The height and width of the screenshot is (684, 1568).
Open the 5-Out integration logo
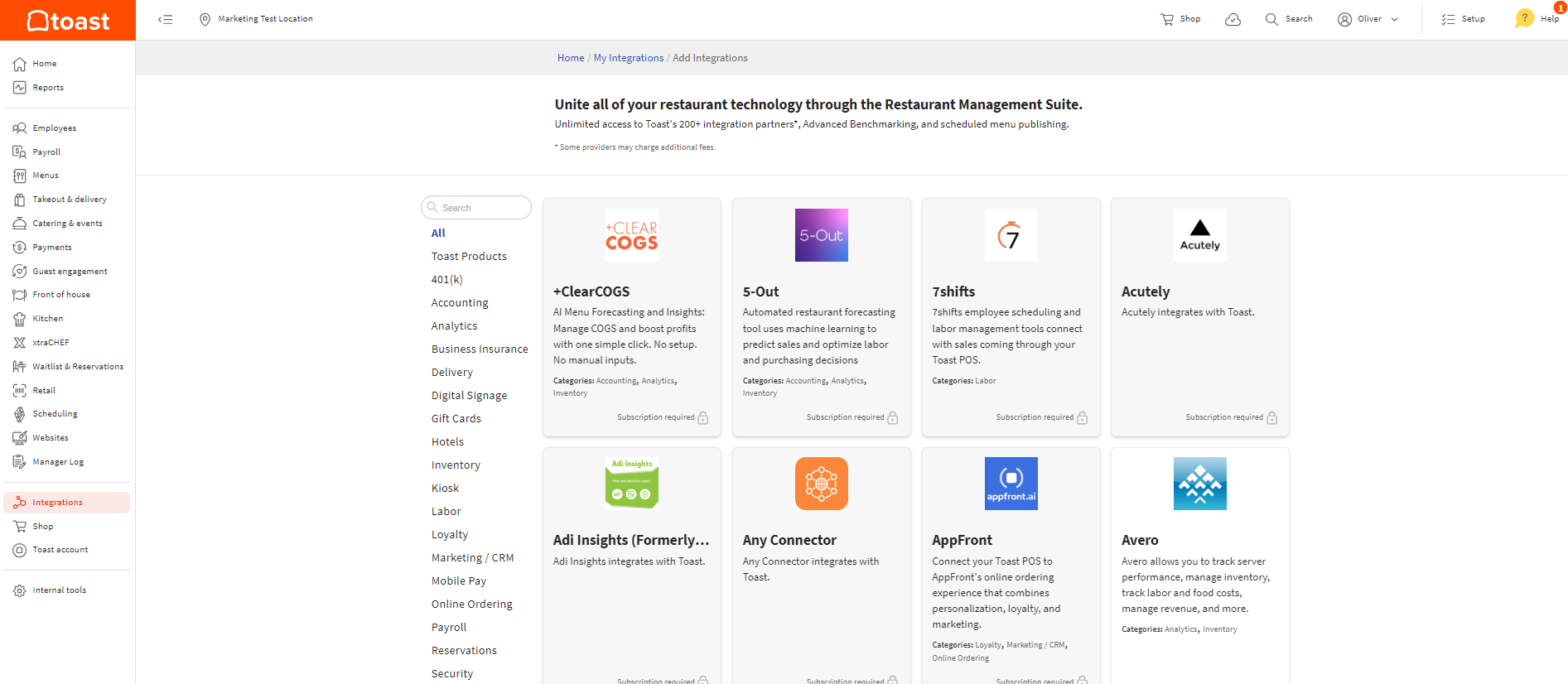coord(822,235)
